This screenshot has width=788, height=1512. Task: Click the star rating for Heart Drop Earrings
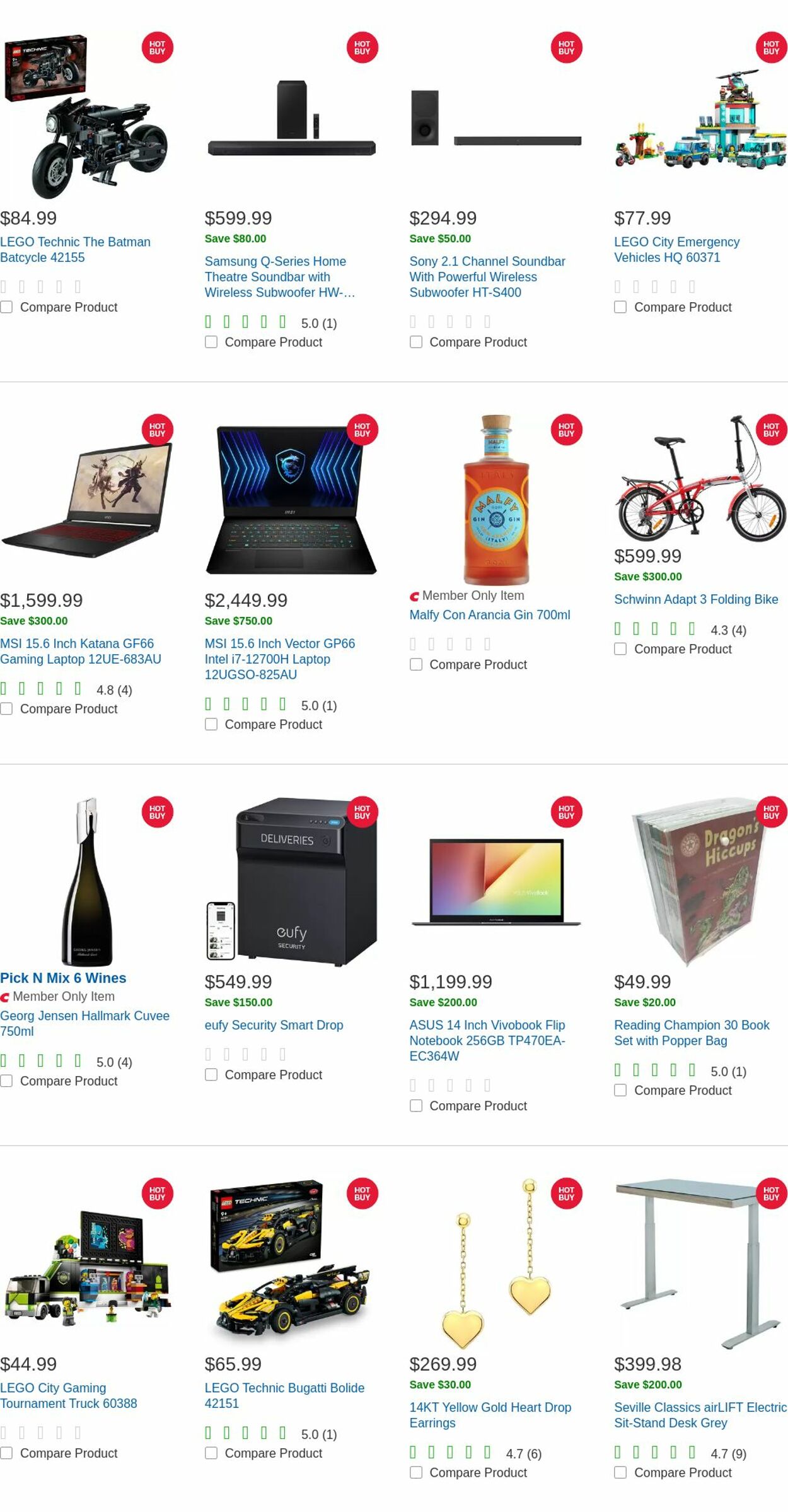click(x=449, y=1453)
